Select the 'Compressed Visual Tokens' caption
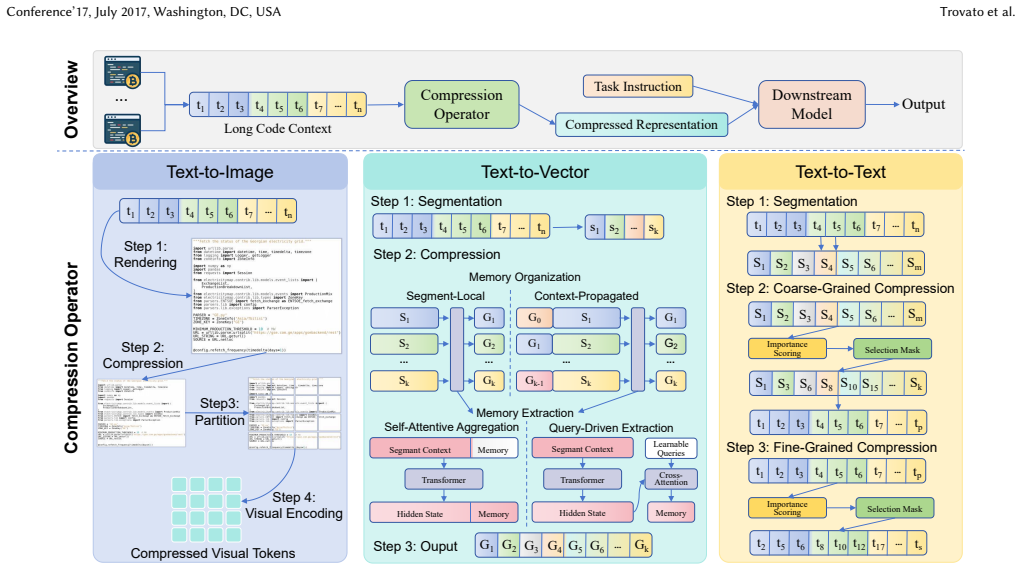This screenshot has width=1021, height=570. click(x=213, y=553)
